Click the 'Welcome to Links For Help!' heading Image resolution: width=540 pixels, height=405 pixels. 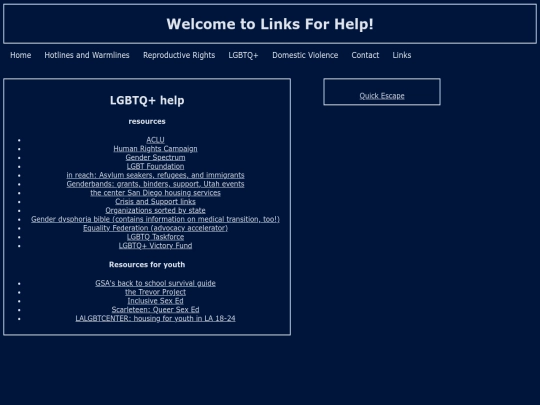pos(270,24)
